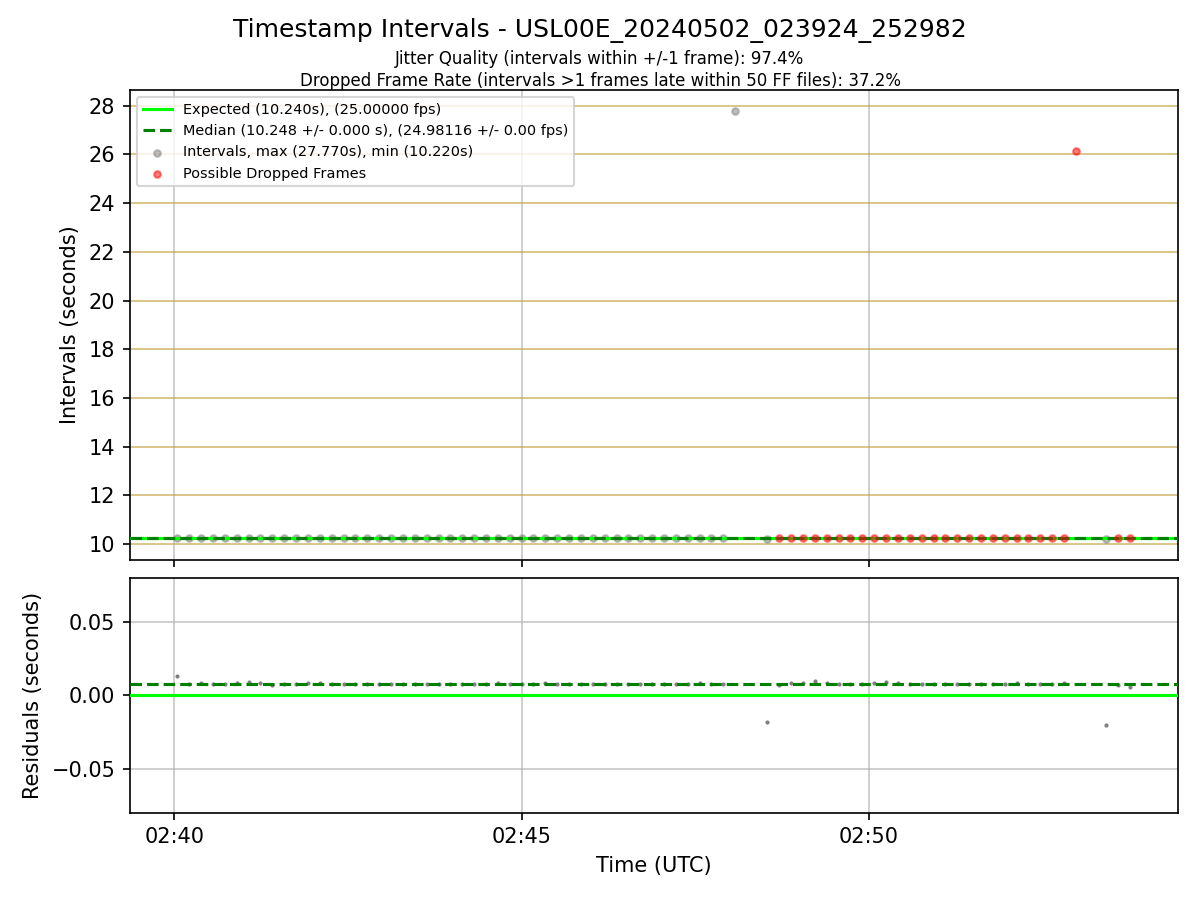Click the gray dot marker in the legend

157,152
